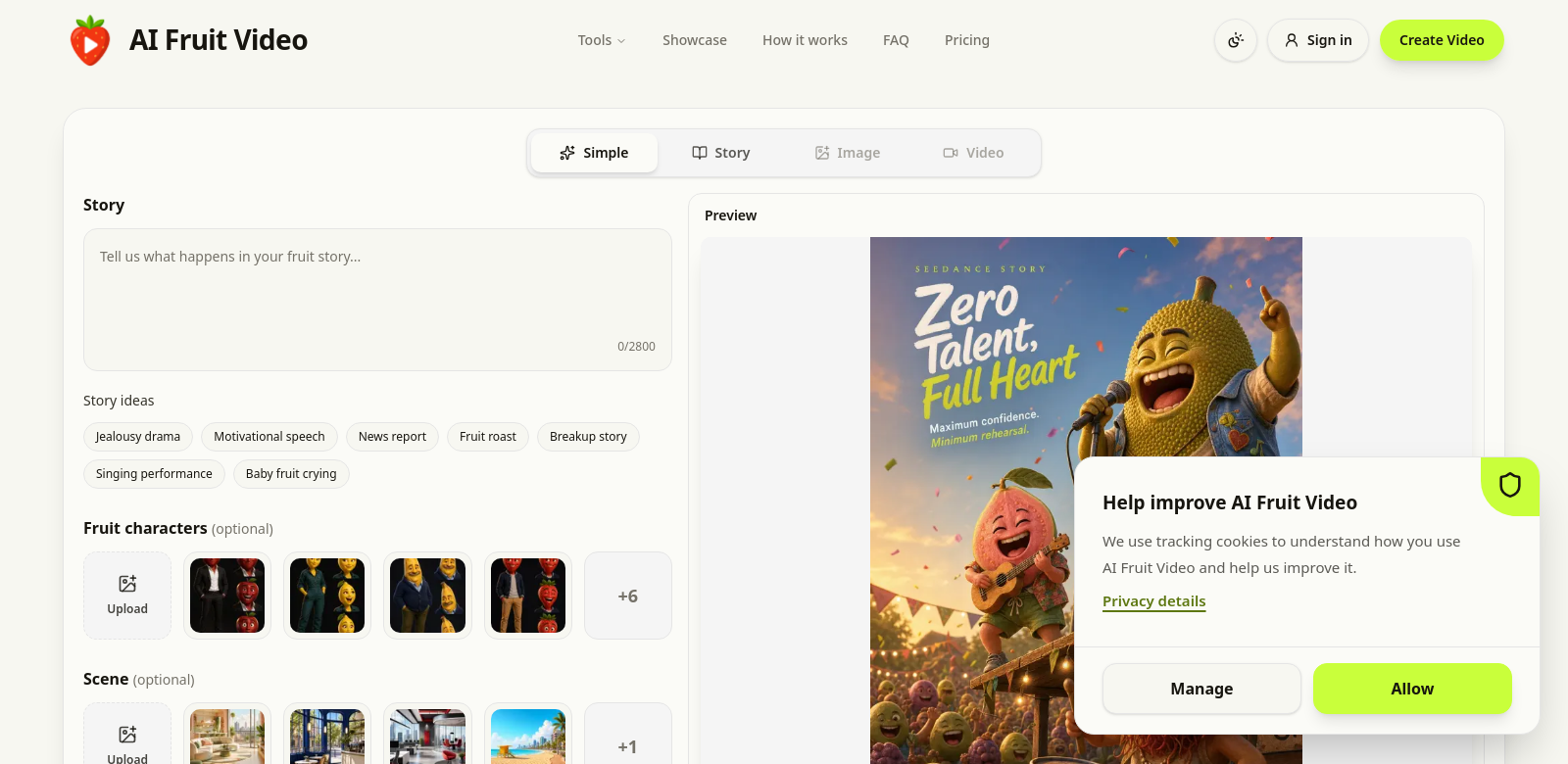1568x764 pixels.
Task: Click Allow to accept tracking cookies
Action: click(x=1412, y=689)
